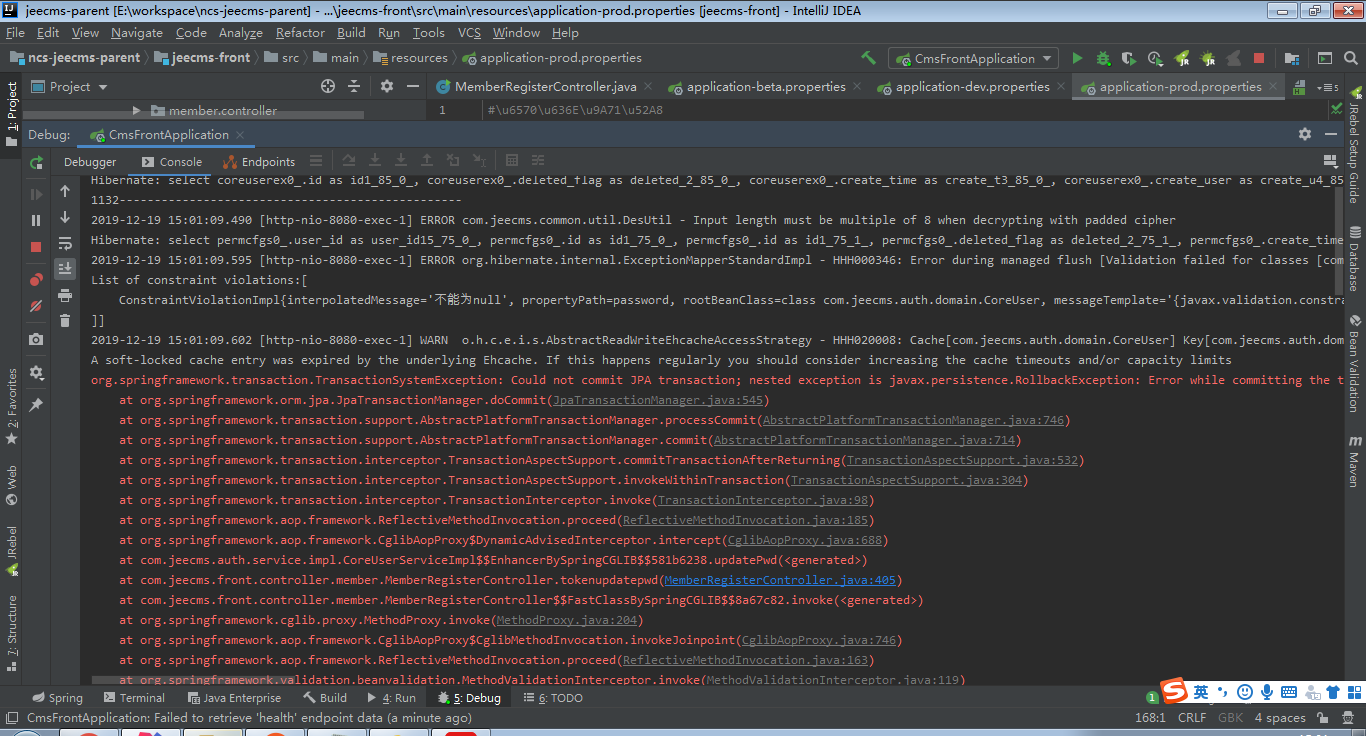Expand the member.controller tree node
Image resolution: width=1366 pixels, height=736 pixels.
[137, 111]
